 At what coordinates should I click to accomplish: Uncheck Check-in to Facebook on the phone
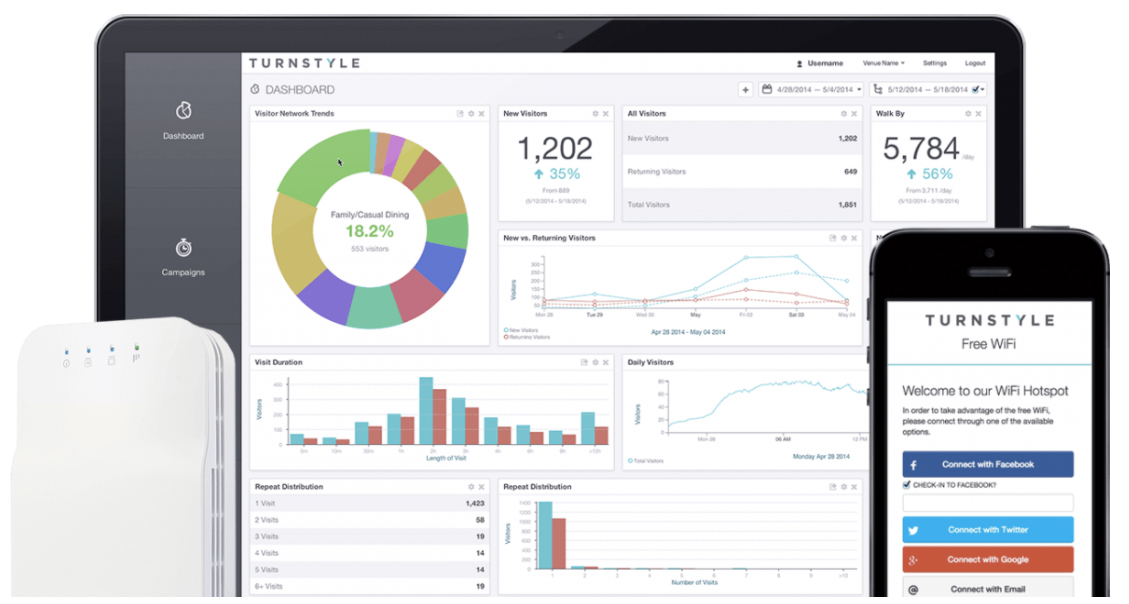[x=907, y=485]
